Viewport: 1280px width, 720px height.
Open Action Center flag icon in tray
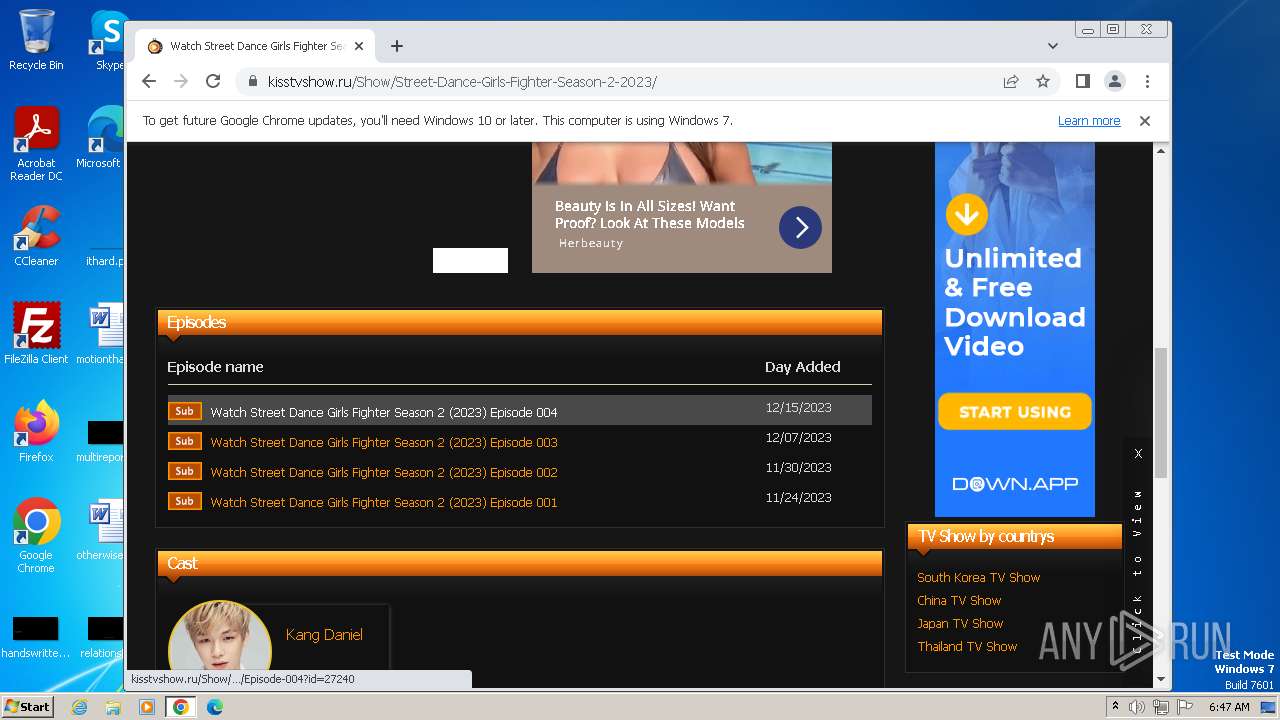pyautogui.click(x=1184, y=707)
